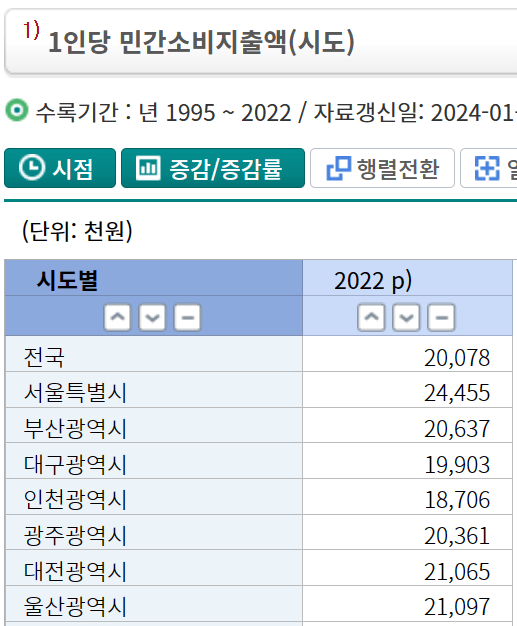Click the value 19,903 for 대구광역시
Viewport: 517px width, 626px height.
coord(457,465)
